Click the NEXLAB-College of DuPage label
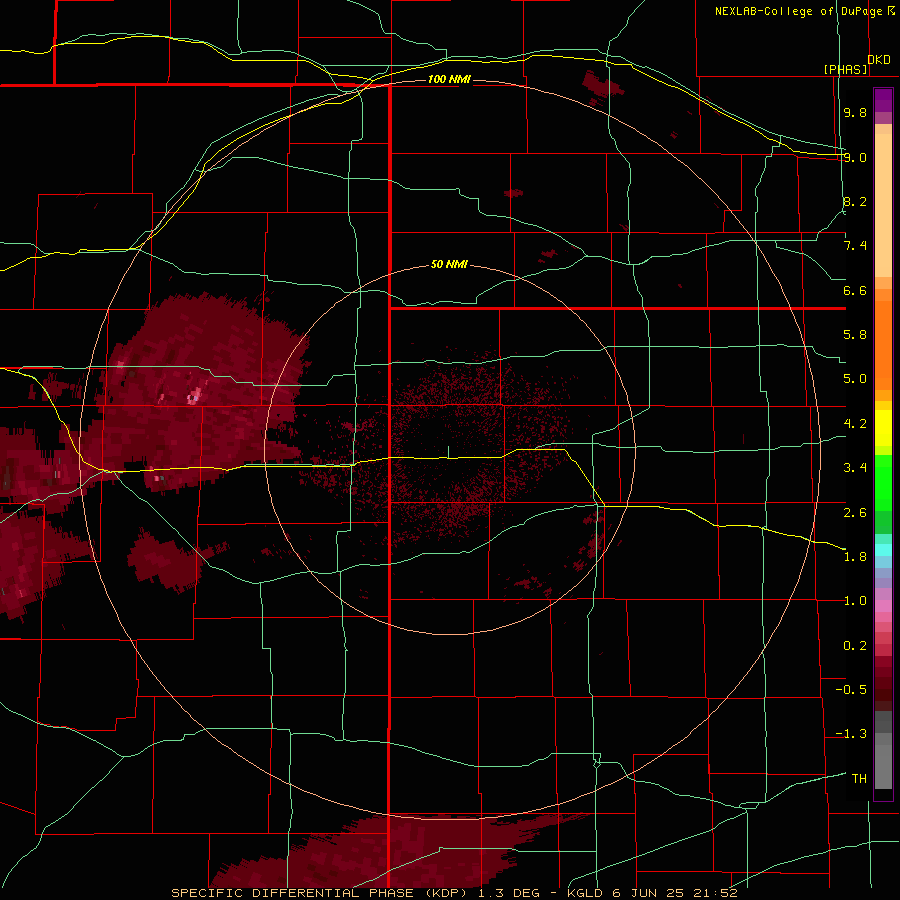The height and width of the screenshot is (900, 900). [x=798, y=11]
